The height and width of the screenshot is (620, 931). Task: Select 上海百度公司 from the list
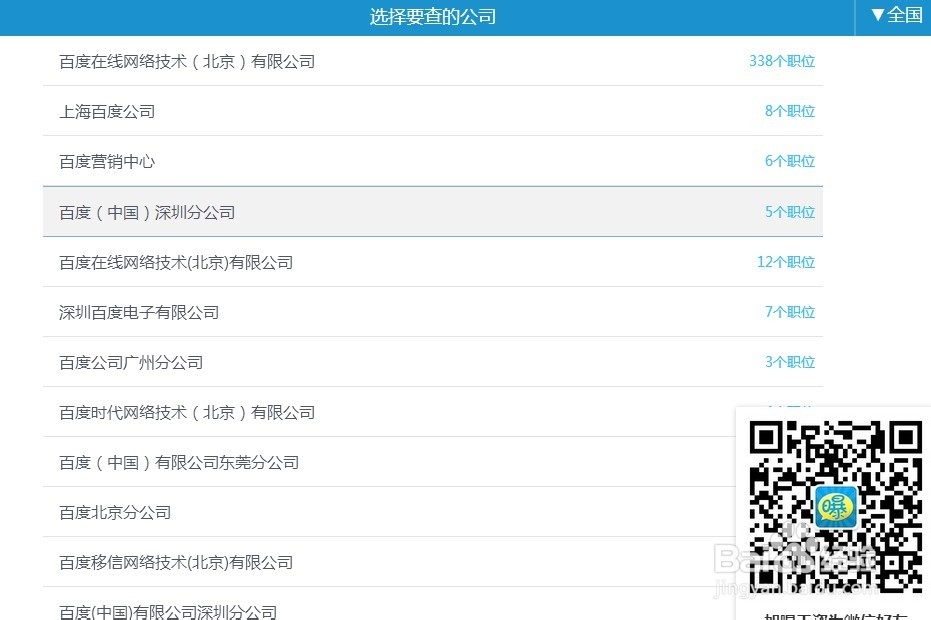(106, 111)
